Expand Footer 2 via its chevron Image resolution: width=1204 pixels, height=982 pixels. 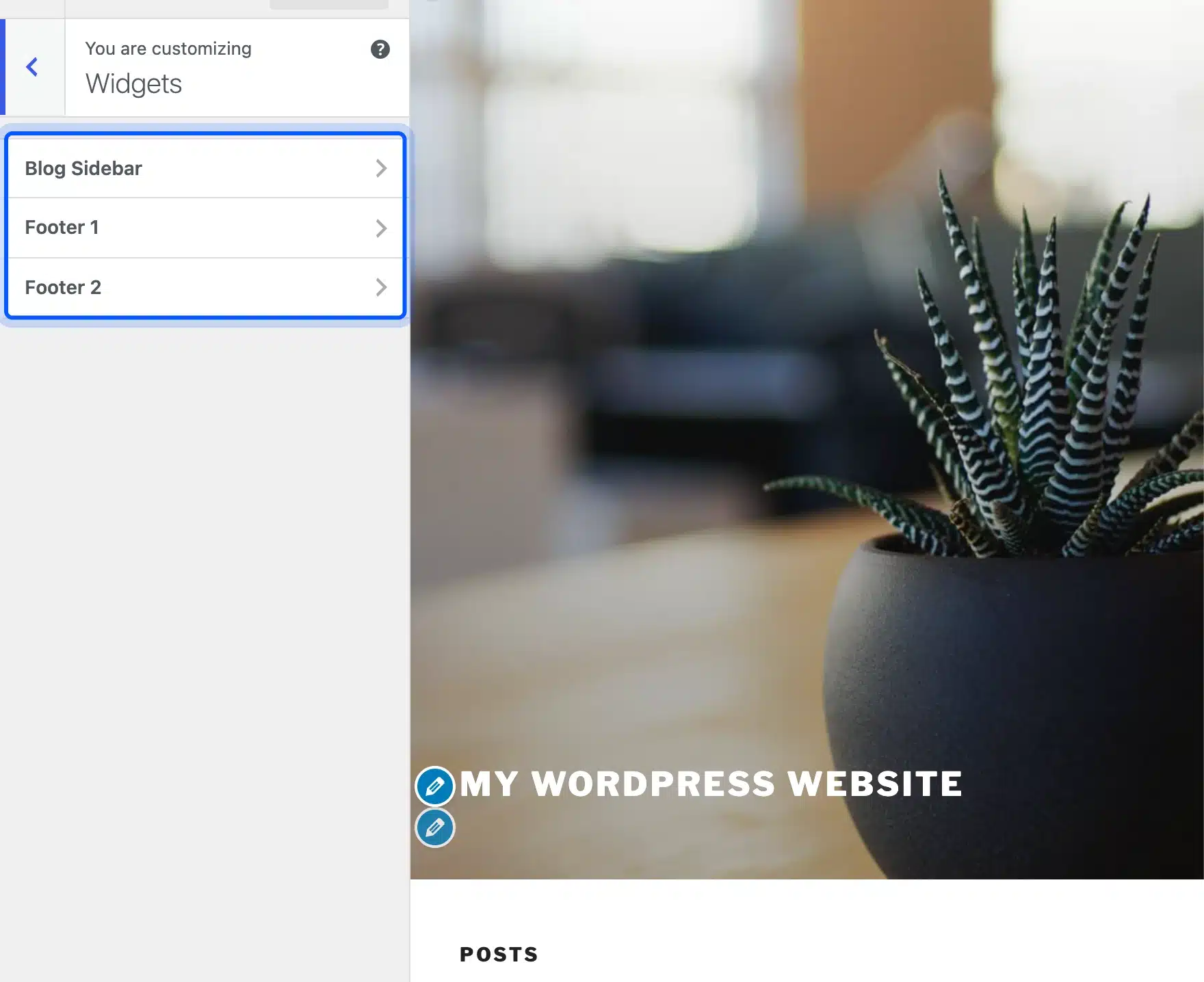click(x=382, y=287)
